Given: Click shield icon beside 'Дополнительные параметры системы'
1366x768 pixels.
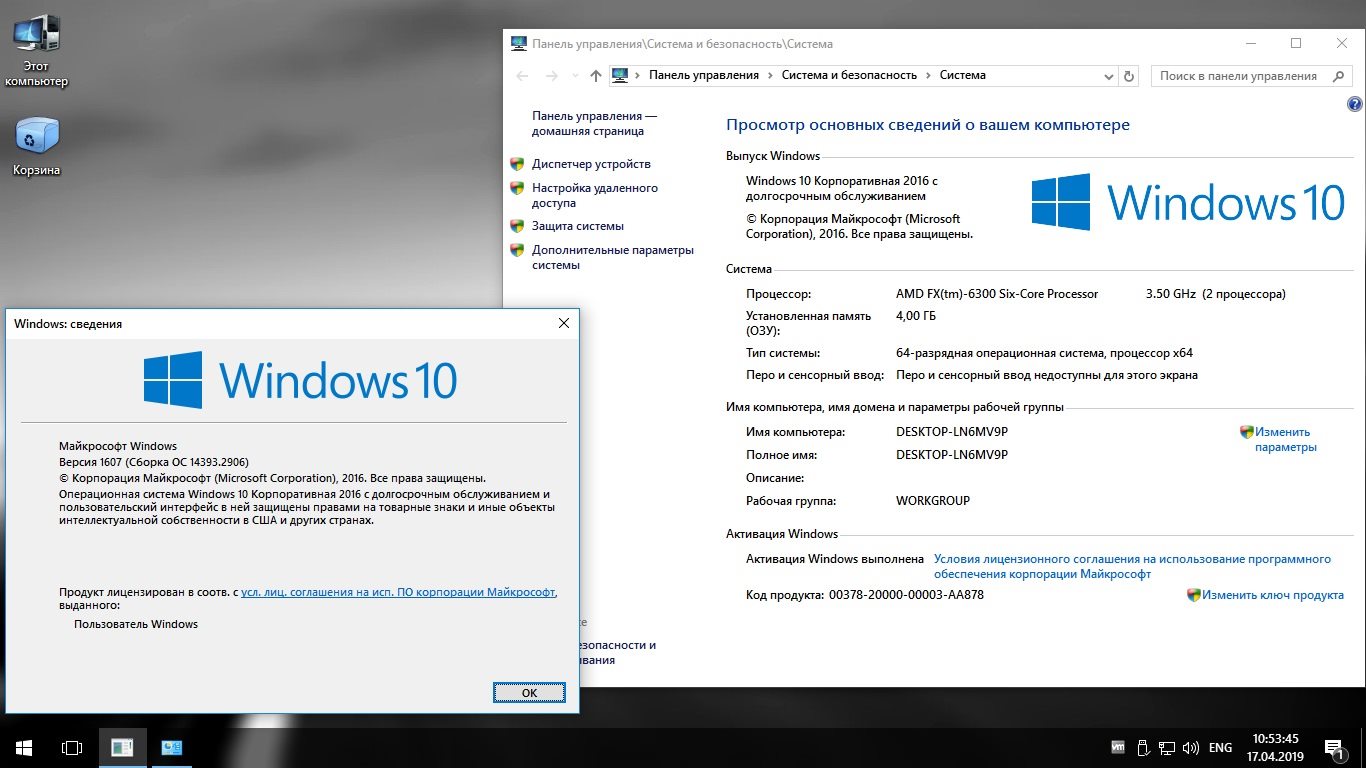Looking at the screenshot, I should (x=517, y=250).
